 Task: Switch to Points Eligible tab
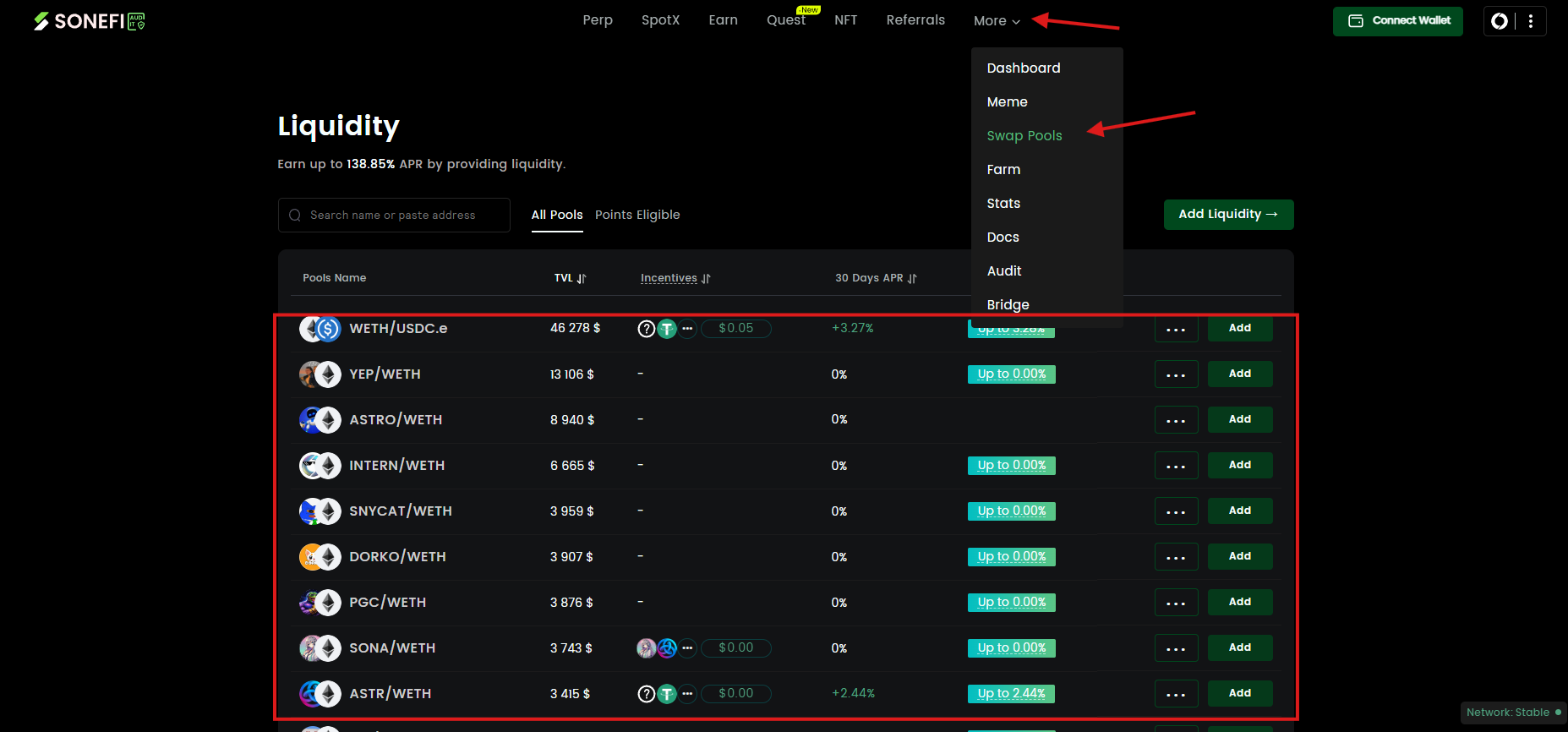coord(637,215)
